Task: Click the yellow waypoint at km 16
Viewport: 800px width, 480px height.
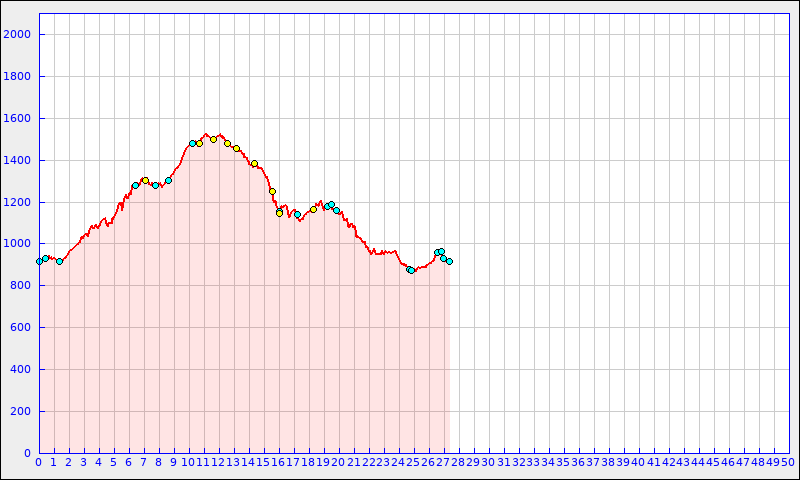Action: click(x=279, y=213)
